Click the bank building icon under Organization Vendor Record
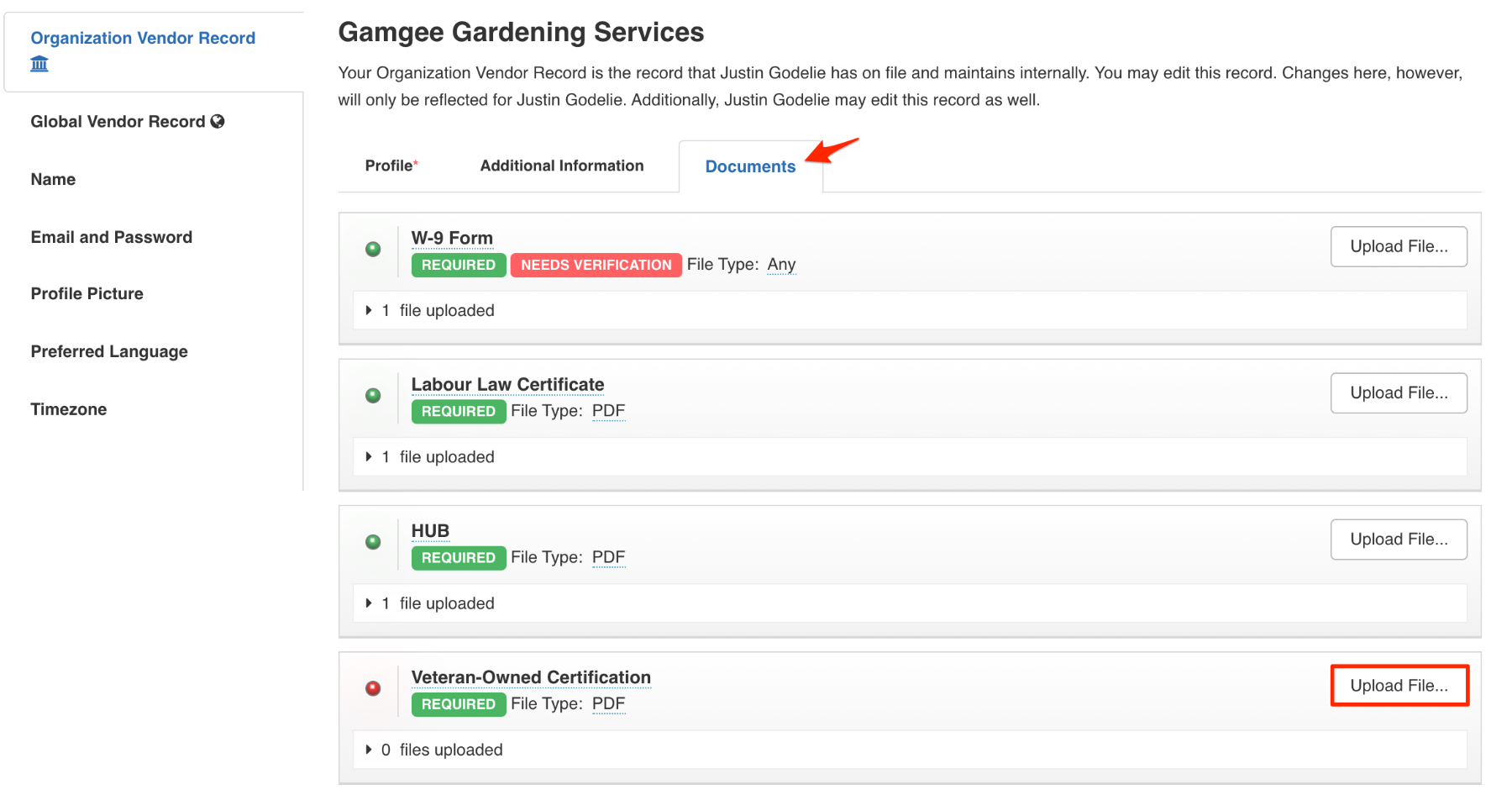The image size is (1512, 795). click(39, 64)
